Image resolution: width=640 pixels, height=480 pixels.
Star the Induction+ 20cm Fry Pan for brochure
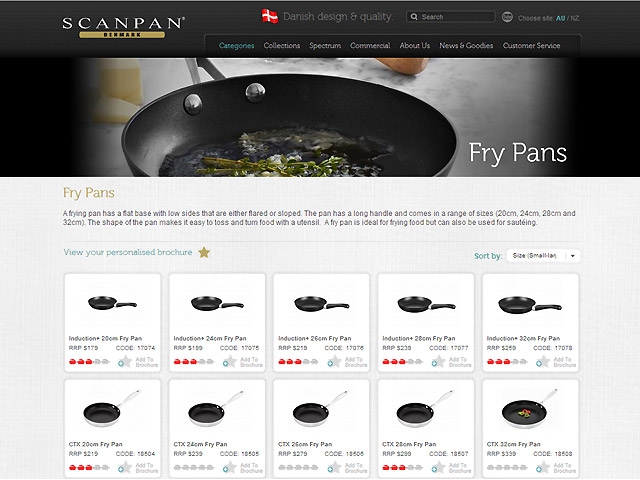[126, 361]
